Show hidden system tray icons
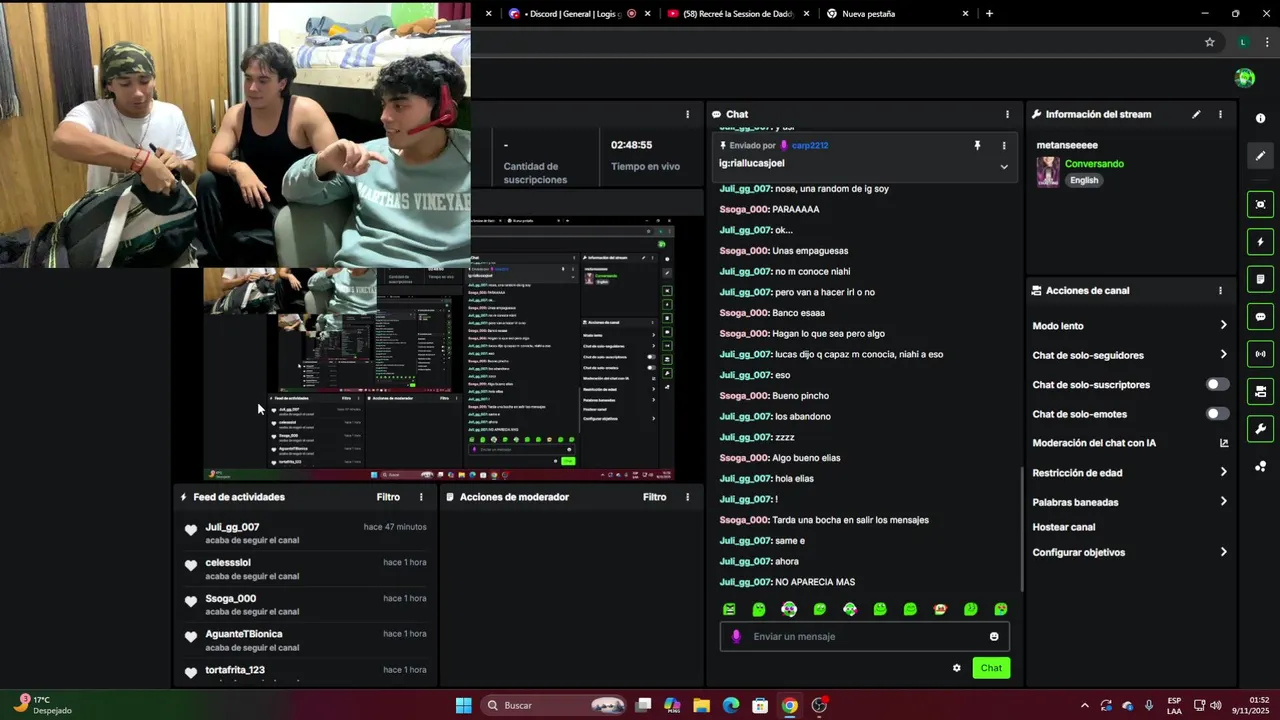Screen dimensions: 1280x720 tap(1084, 705)
